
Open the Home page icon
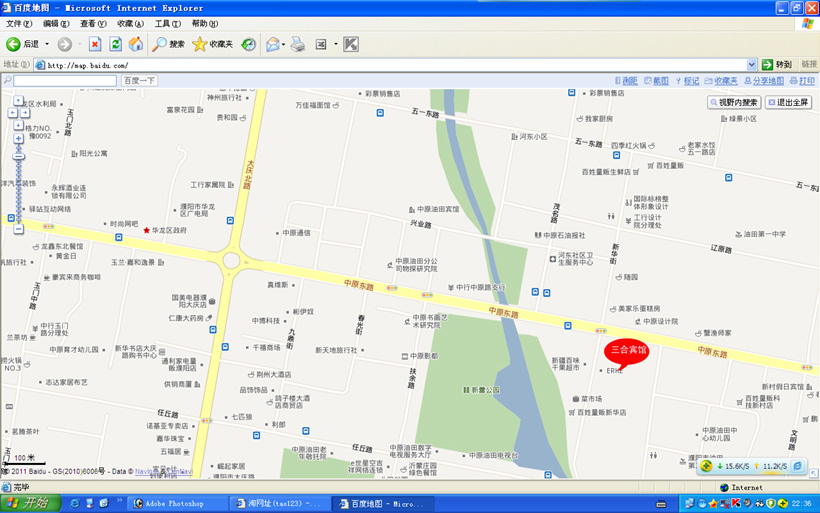coord(136,44)
